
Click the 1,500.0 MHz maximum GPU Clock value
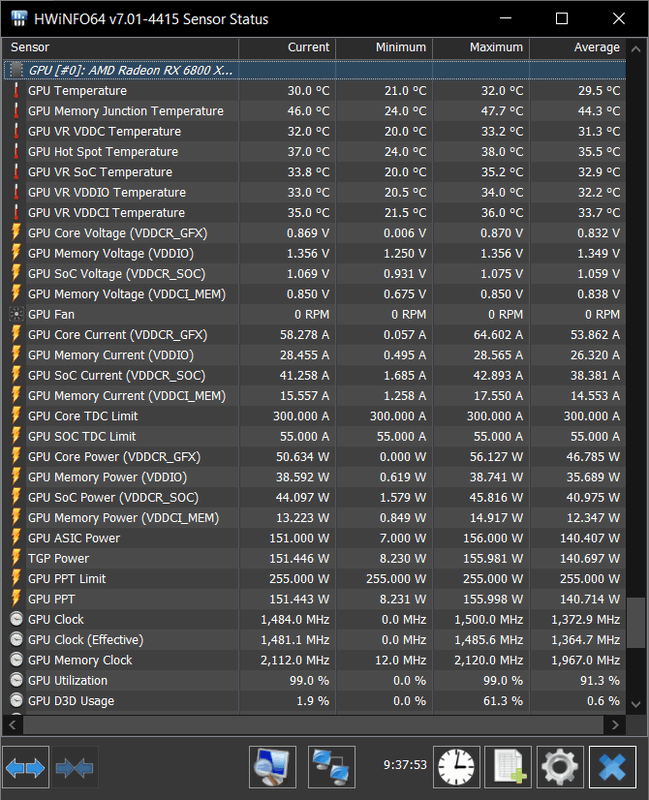(x=489, y=619)
